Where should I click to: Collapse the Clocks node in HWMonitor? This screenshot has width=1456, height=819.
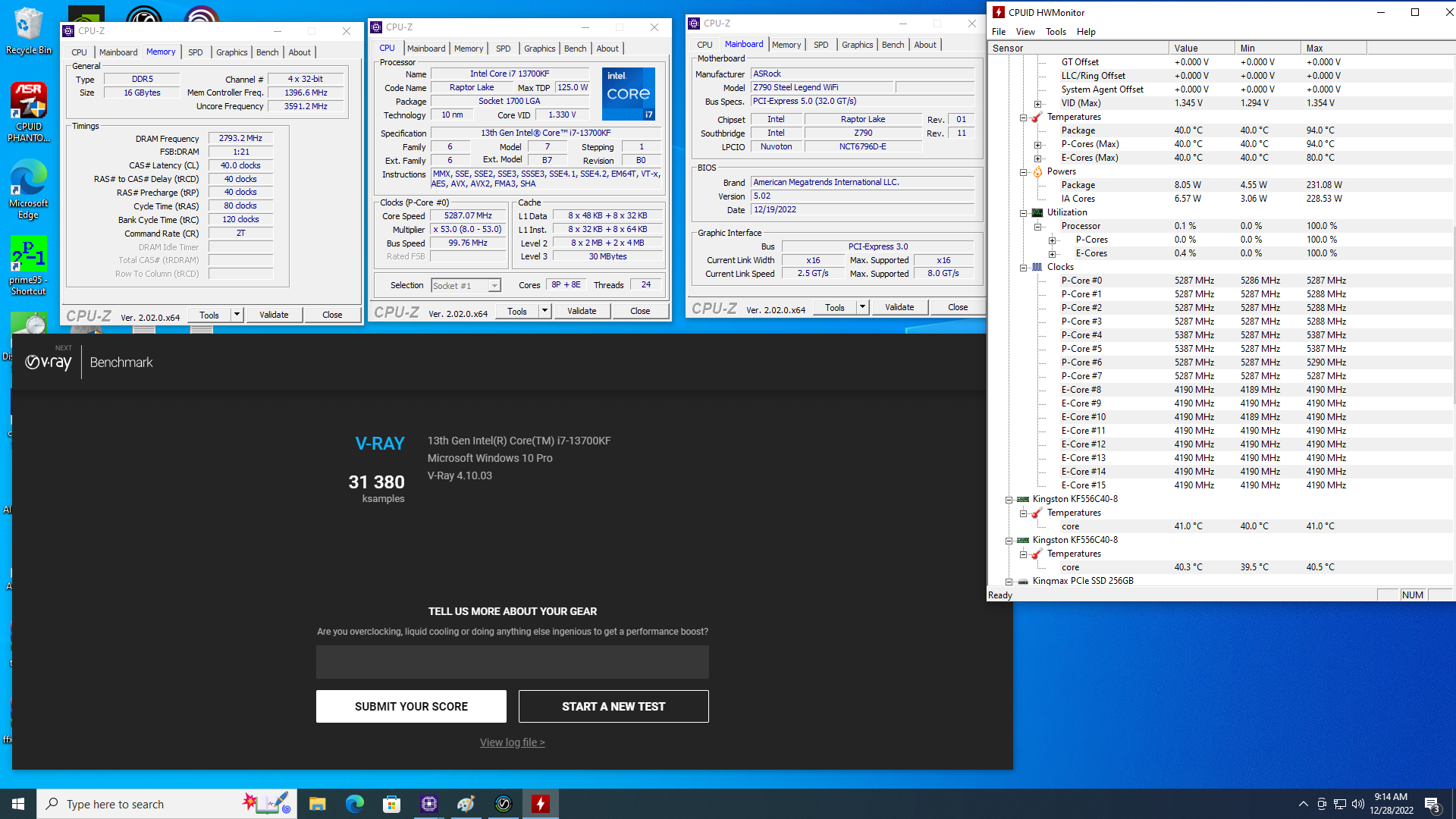(1023, 268)
